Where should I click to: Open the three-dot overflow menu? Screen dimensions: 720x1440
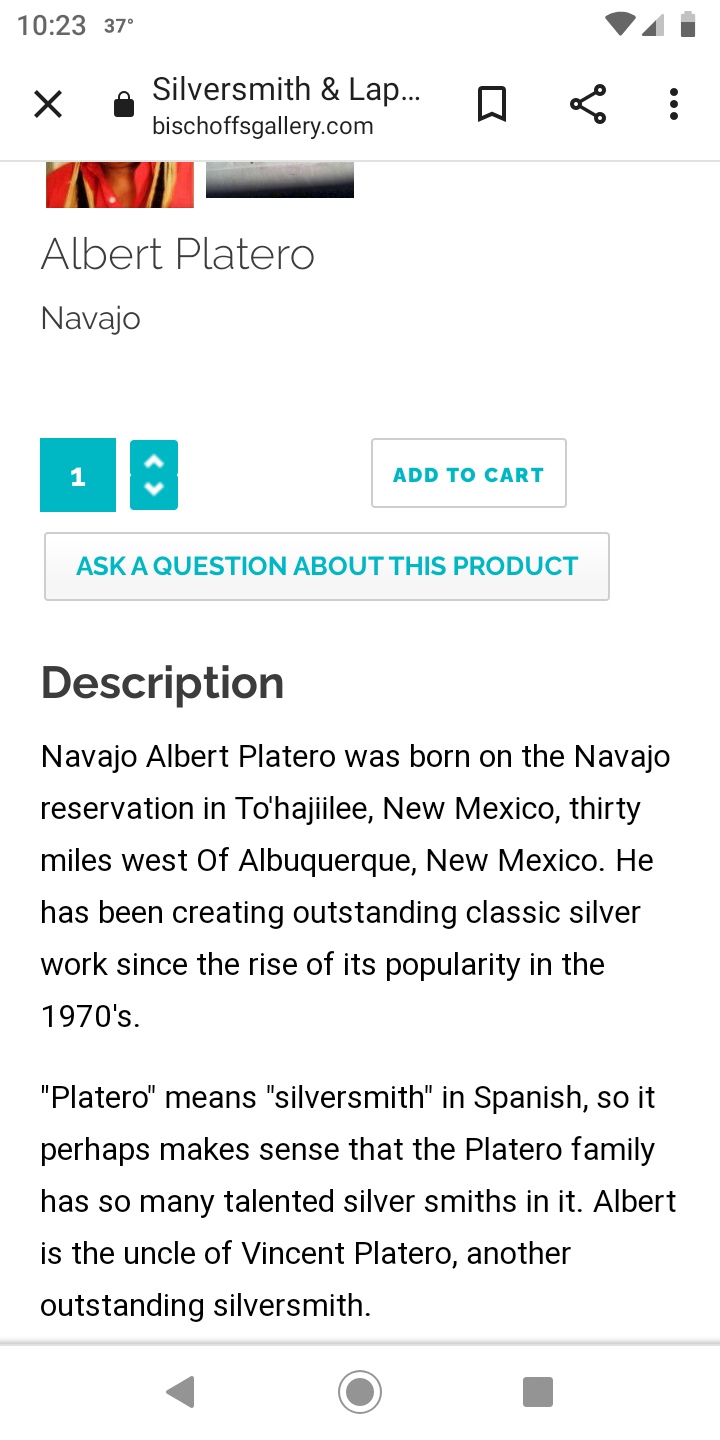(674, 104)
